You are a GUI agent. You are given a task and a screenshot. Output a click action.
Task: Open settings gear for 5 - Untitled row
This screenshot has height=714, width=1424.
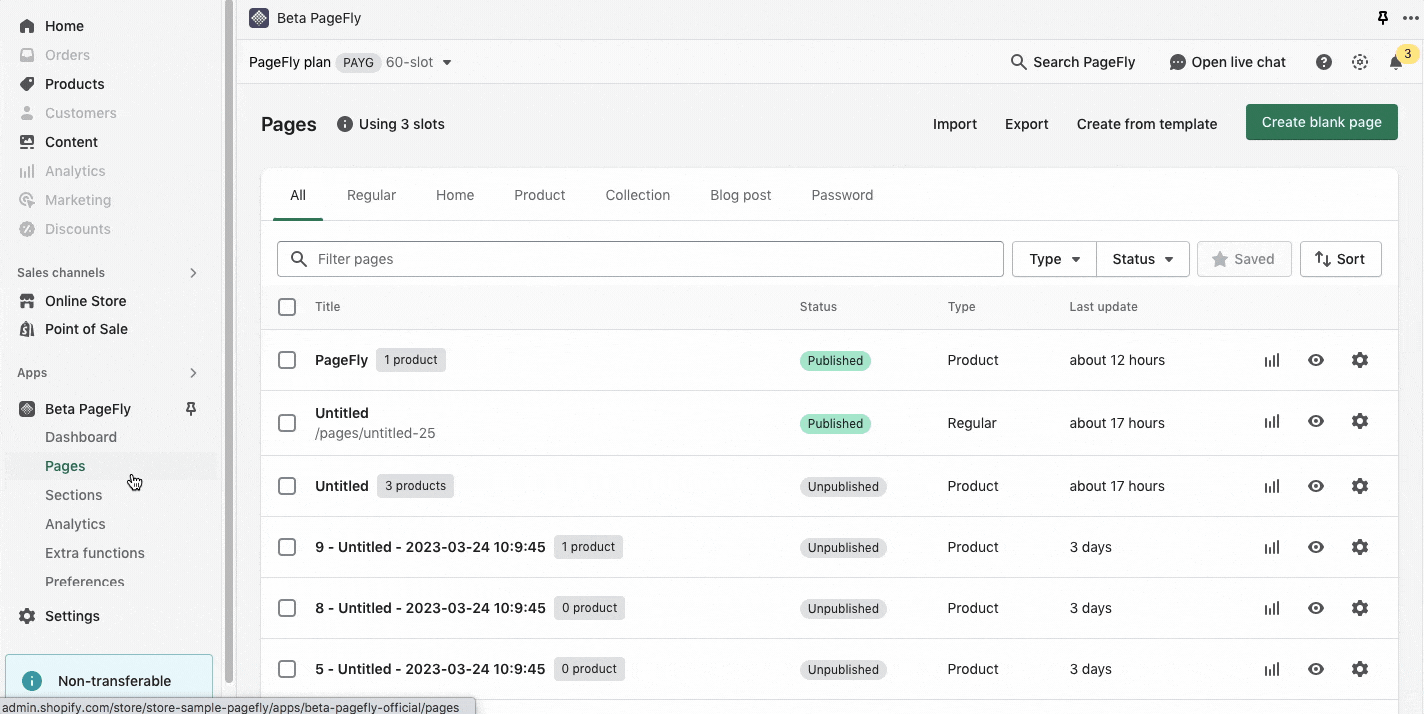click(1360, 669)
